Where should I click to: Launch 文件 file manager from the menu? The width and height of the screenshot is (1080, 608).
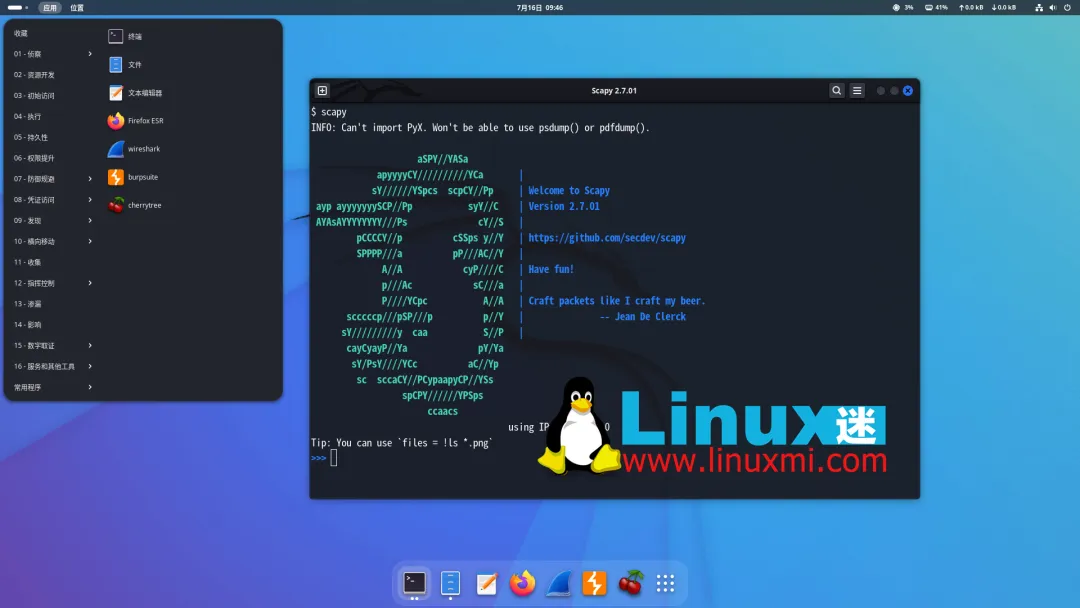(x=125, y=65)
